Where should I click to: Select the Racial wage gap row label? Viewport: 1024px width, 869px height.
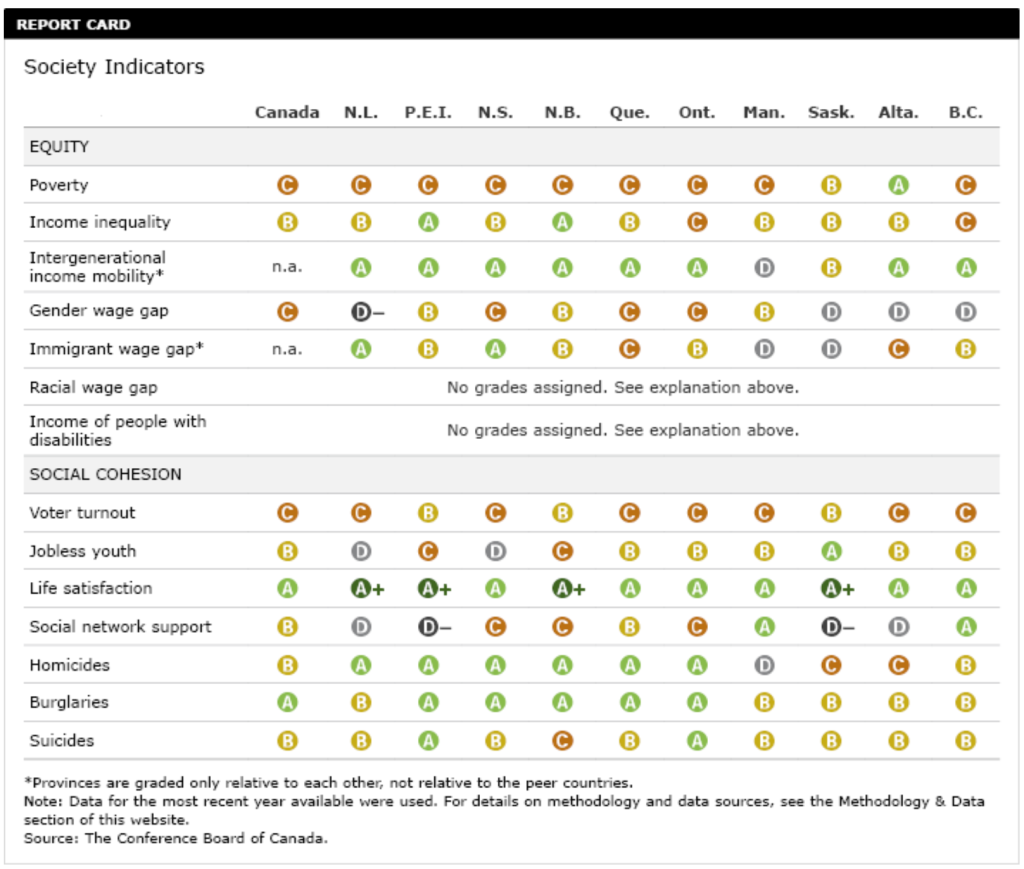(93, 387)
